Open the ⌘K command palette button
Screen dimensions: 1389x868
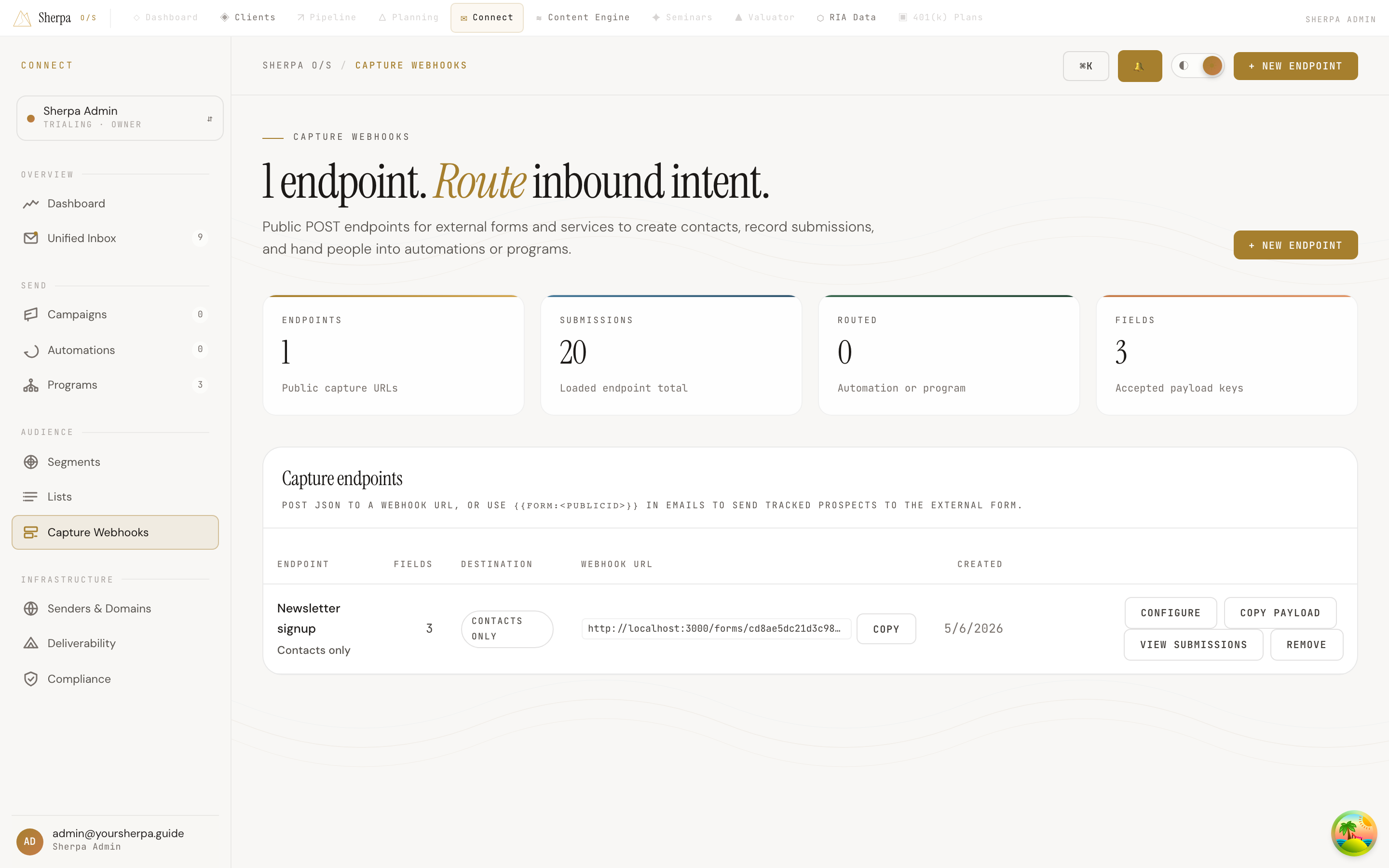(1085, 66)
